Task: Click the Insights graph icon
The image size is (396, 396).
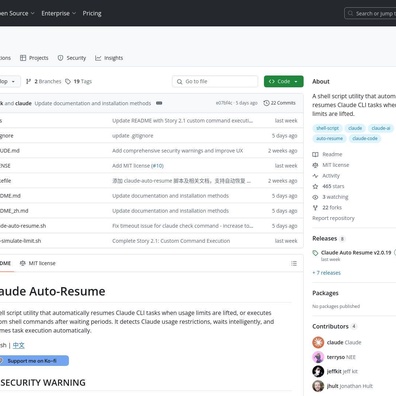Action: [98, 58]
